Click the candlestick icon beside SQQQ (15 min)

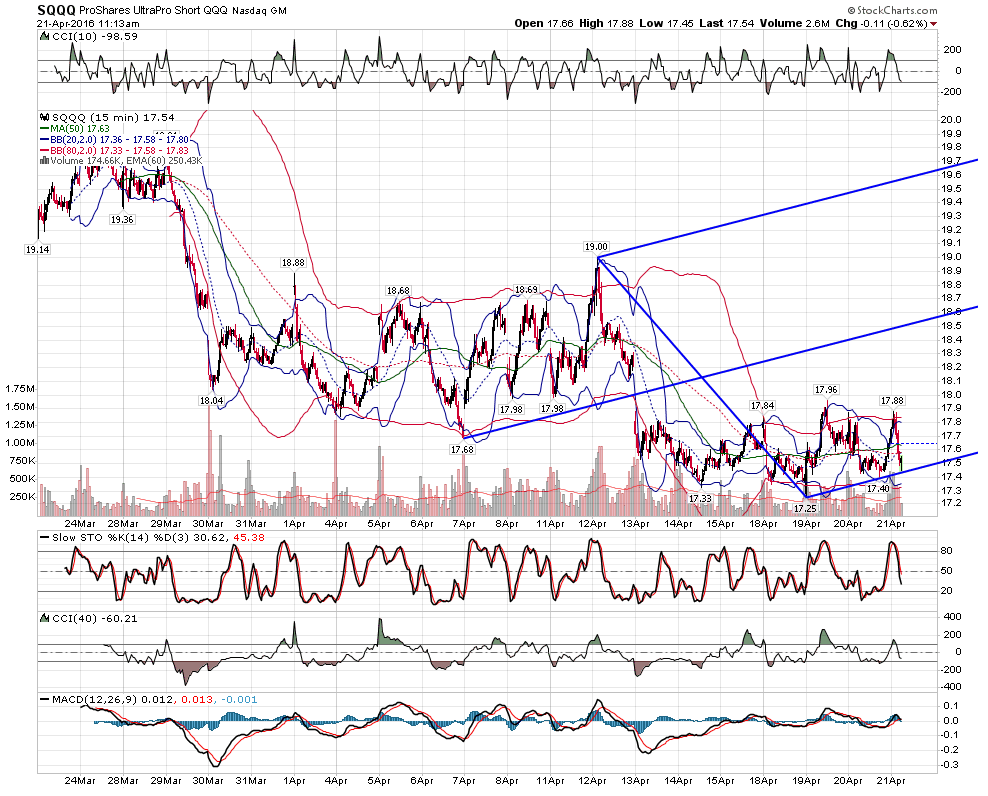[44, 117]
